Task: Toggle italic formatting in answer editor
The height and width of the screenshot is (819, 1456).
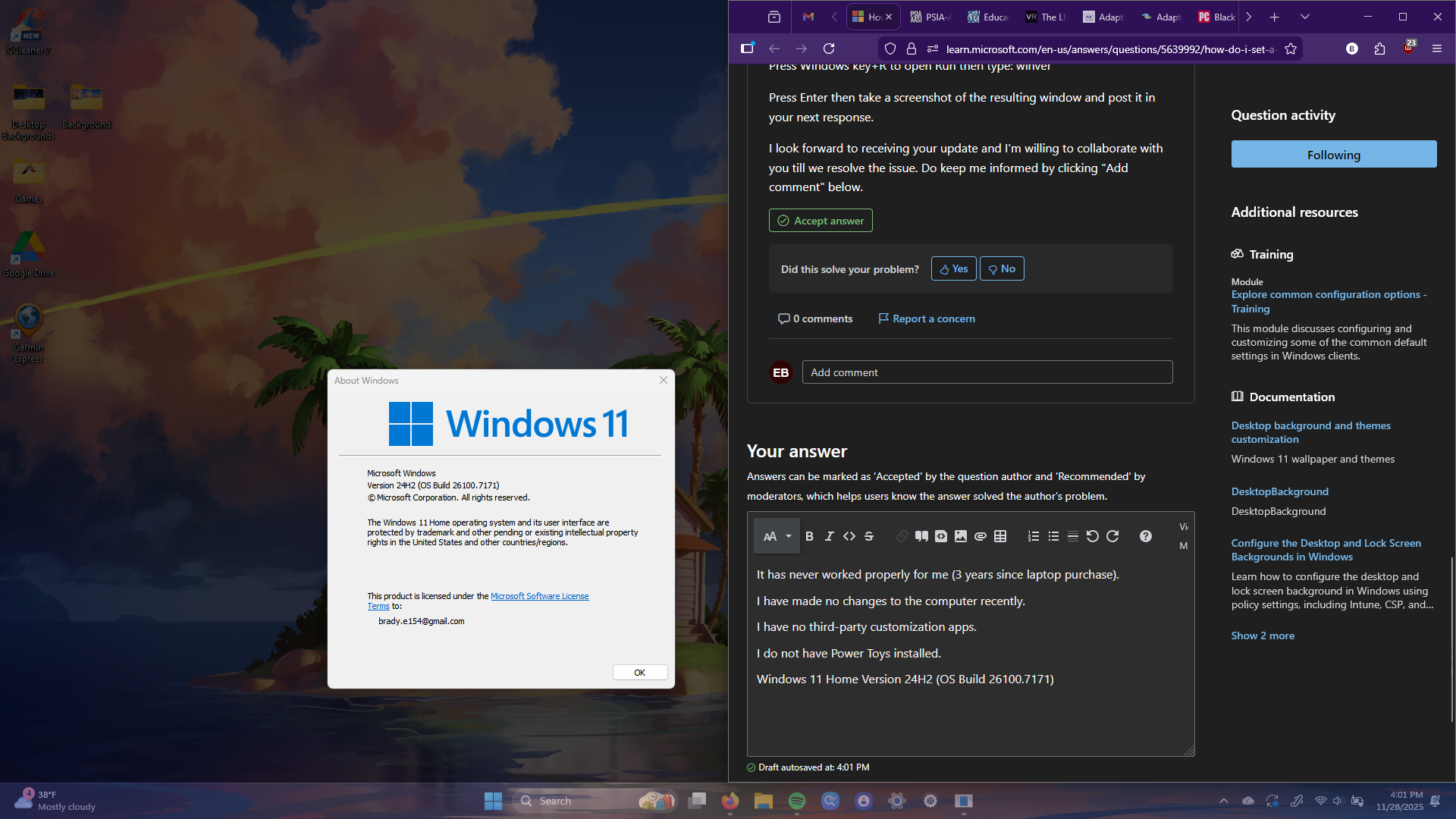Action: coord(829,536)
